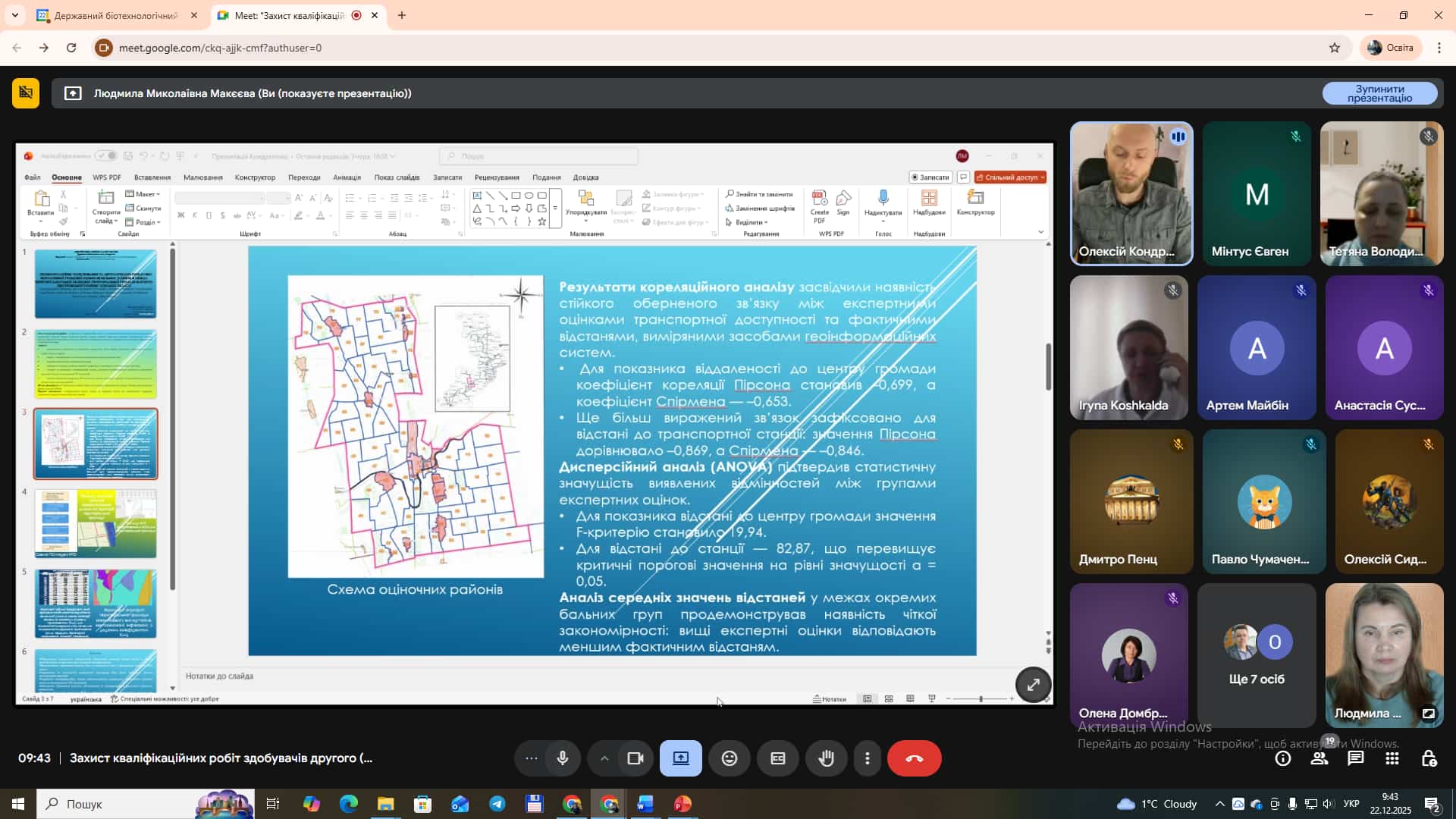Toggle screen presentation button
The width and height of the screenshot is (1456, 819).
pos(680,758)
